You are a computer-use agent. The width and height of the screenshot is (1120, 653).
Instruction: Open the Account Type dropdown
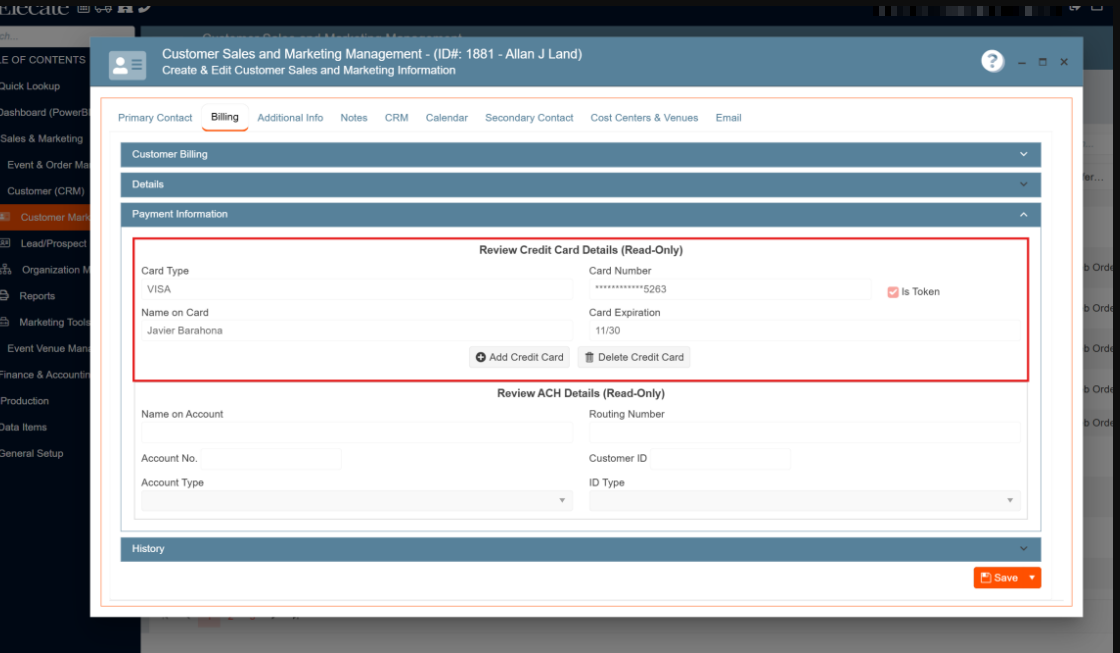(357, 500)
